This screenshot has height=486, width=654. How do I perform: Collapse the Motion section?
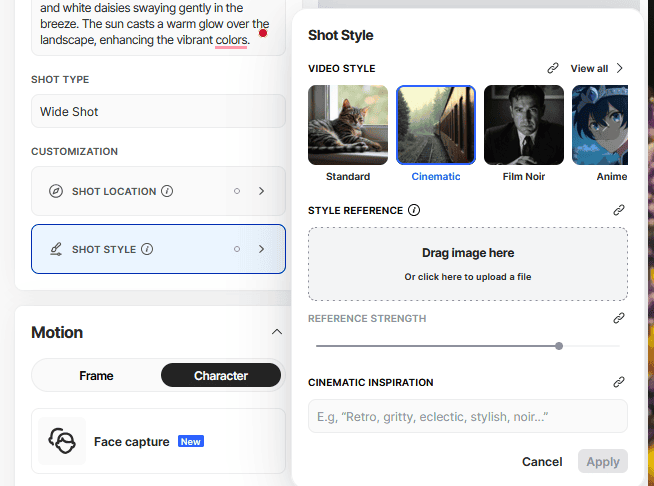277,332
